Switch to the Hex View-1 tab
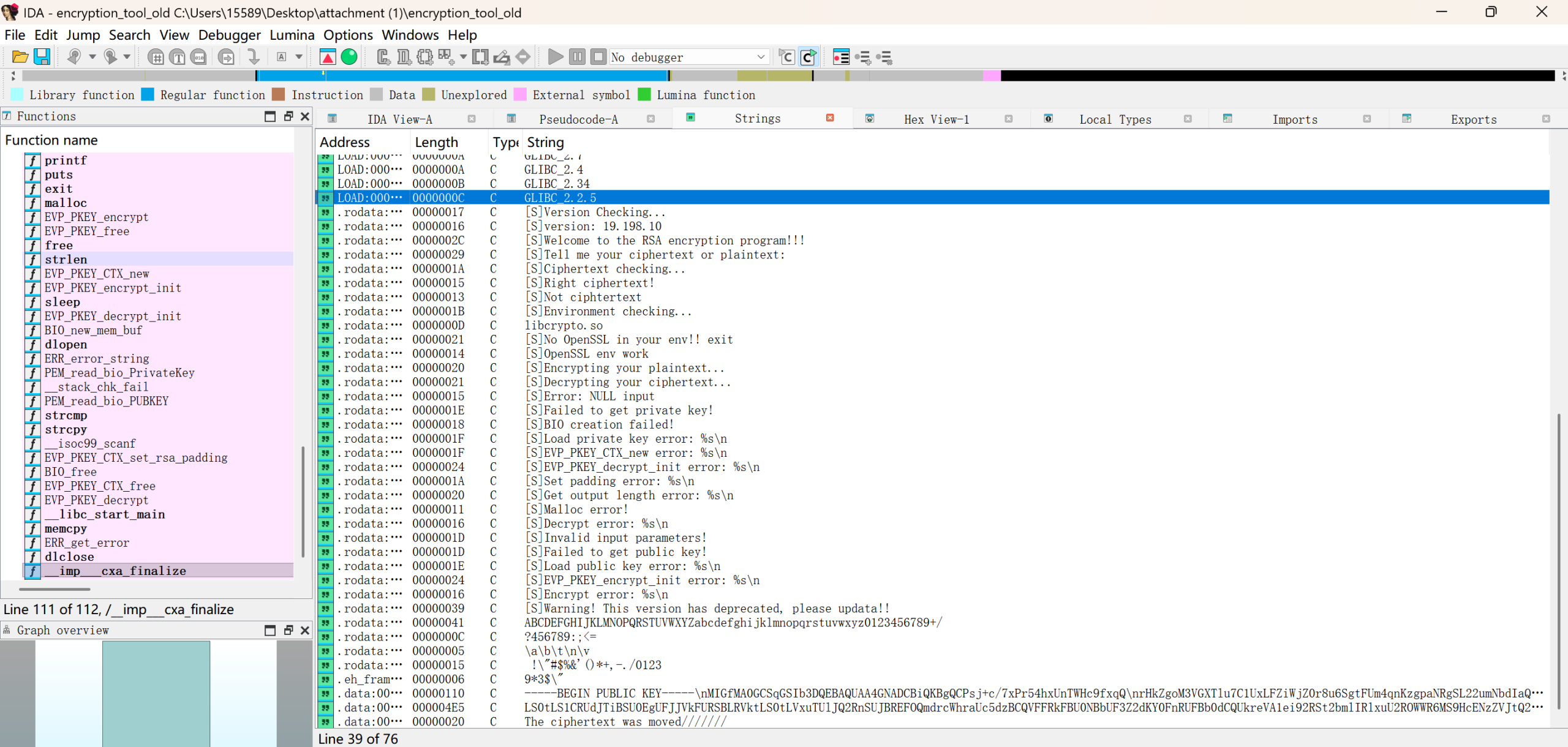Image resolution: width=1568 pixels, height=747 pixels. point(936,119)
